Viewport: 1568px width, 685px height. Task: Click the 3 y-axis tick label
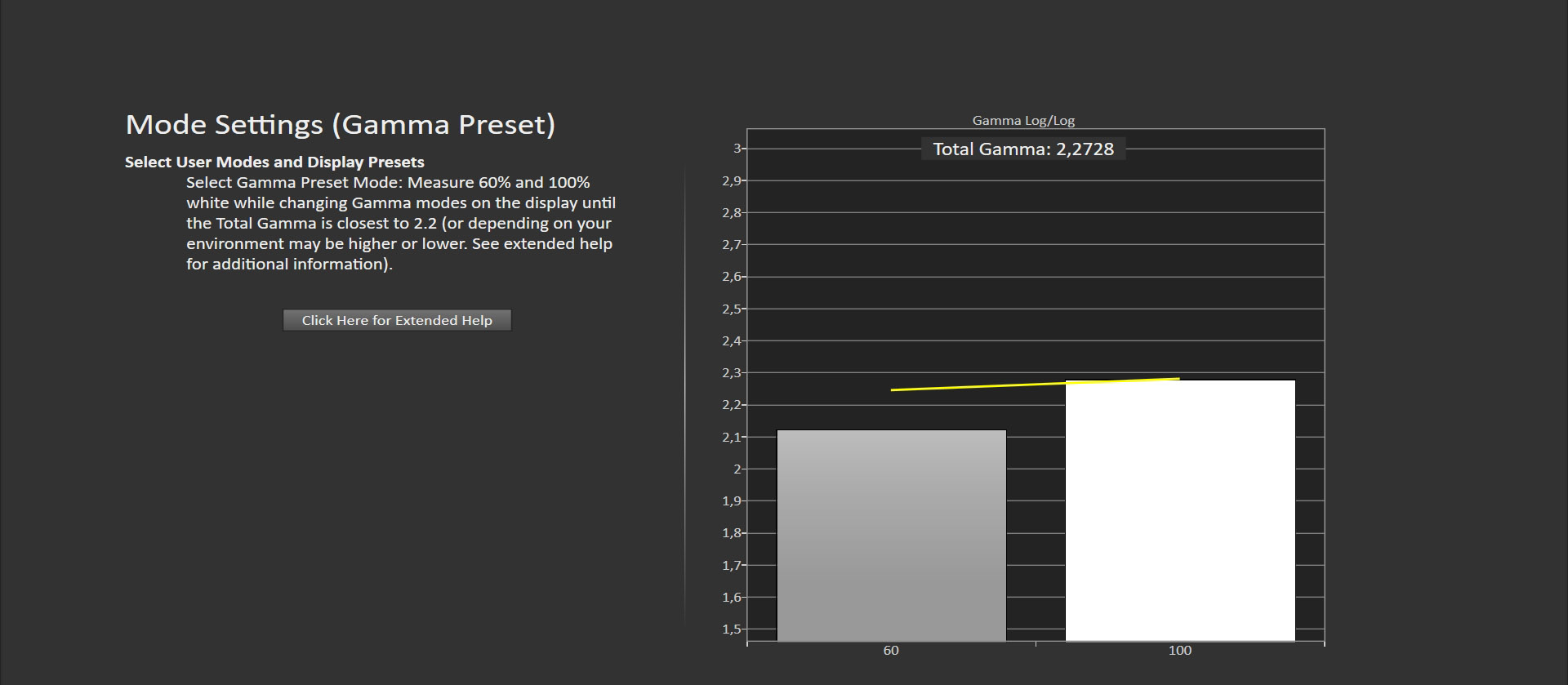coord(737,149)
